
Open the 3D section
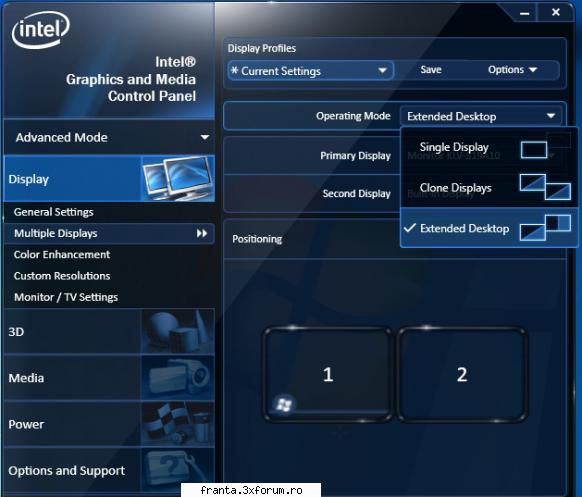[x=109, y=331]
